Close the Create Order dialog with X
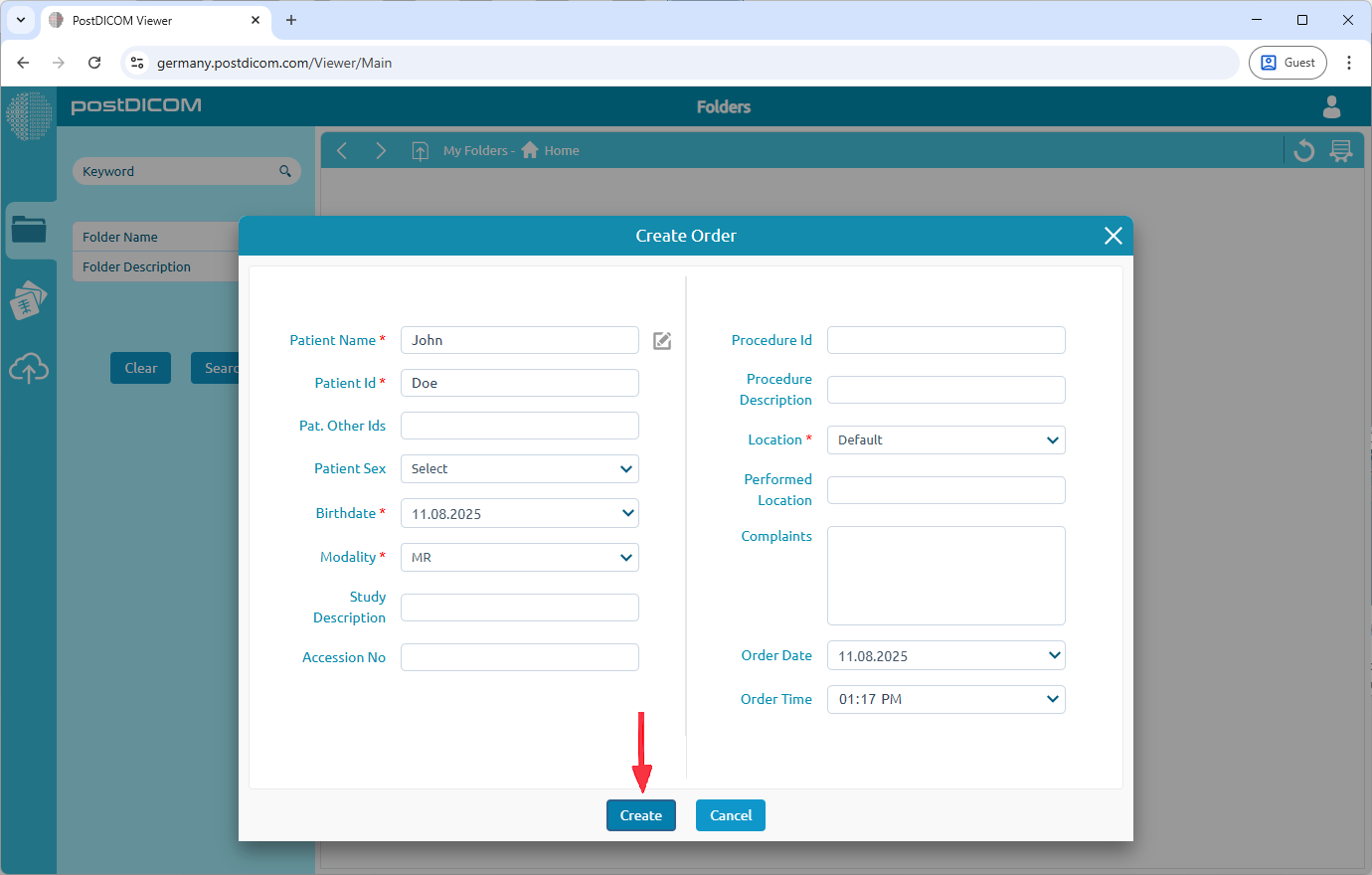The height and width of the screenshot is (875, 1372). [x=1113, y=236]
